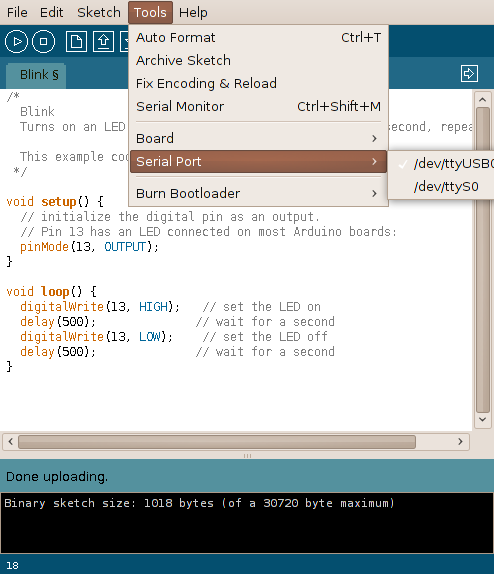494x574 pixels.
Task: Open the Help menu
Action: 193,12
